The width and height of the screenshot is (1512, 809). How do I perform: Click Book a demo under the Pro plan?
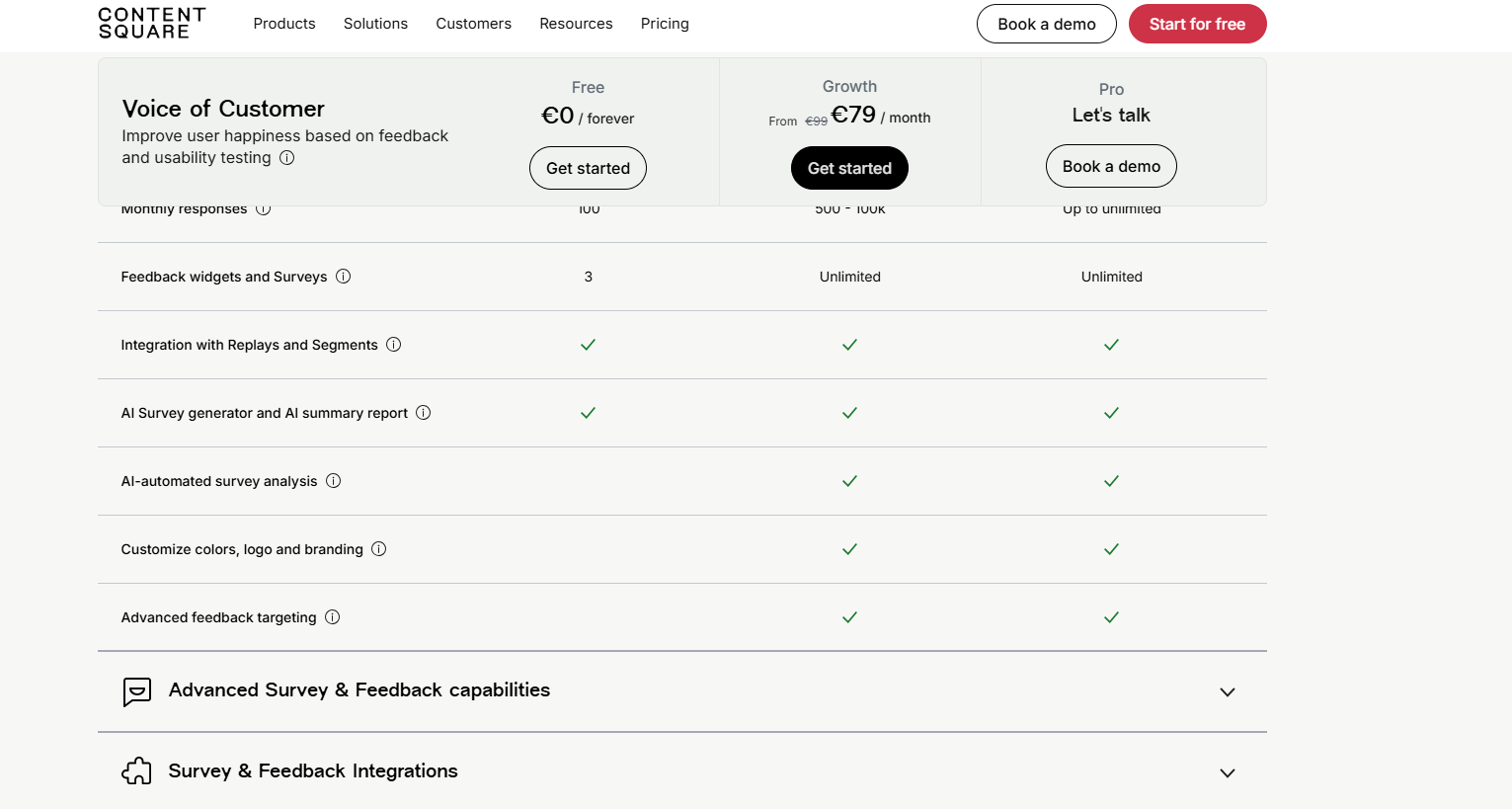[x=1111, y=166]
